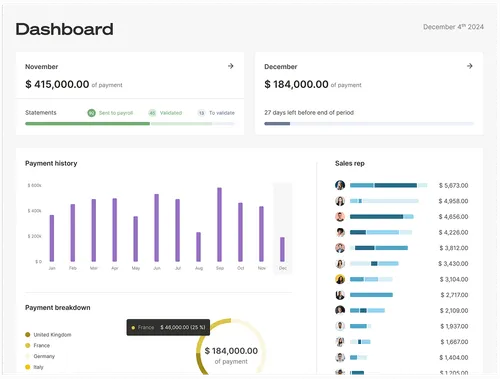Click the $ 415,000.00 November payment amount

coord(57,84)
